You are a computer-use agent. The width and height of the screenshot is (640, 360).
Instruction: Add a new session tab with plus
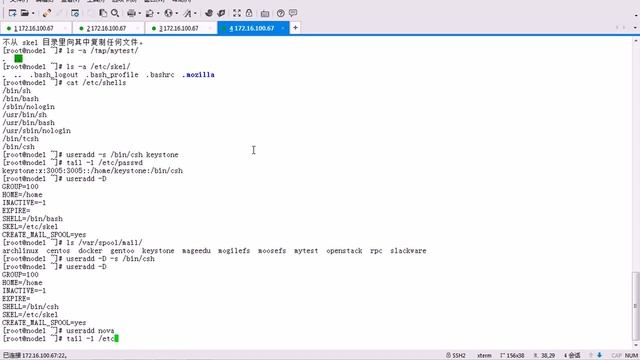tap(295, 28)
